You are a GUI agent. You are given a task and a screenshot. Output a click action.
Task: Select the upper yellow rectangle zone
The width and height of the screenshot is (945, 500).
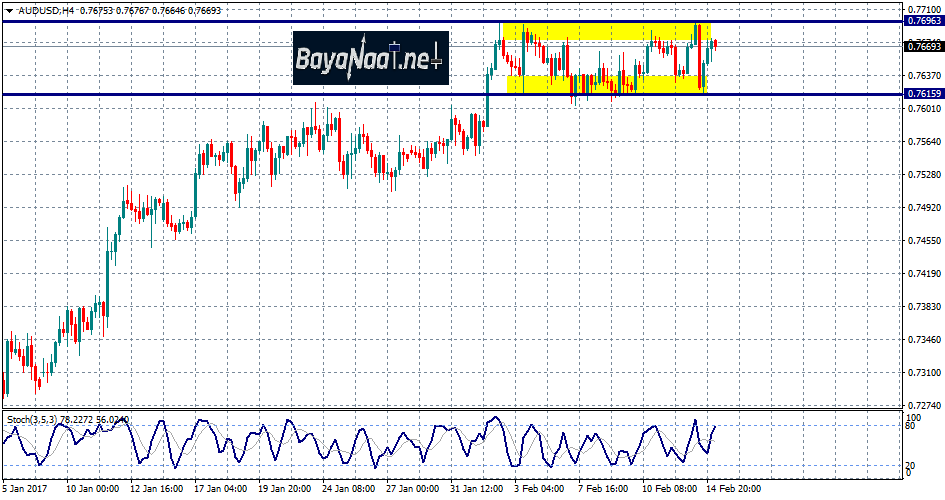pyautogui.click(x=605, y=32)
